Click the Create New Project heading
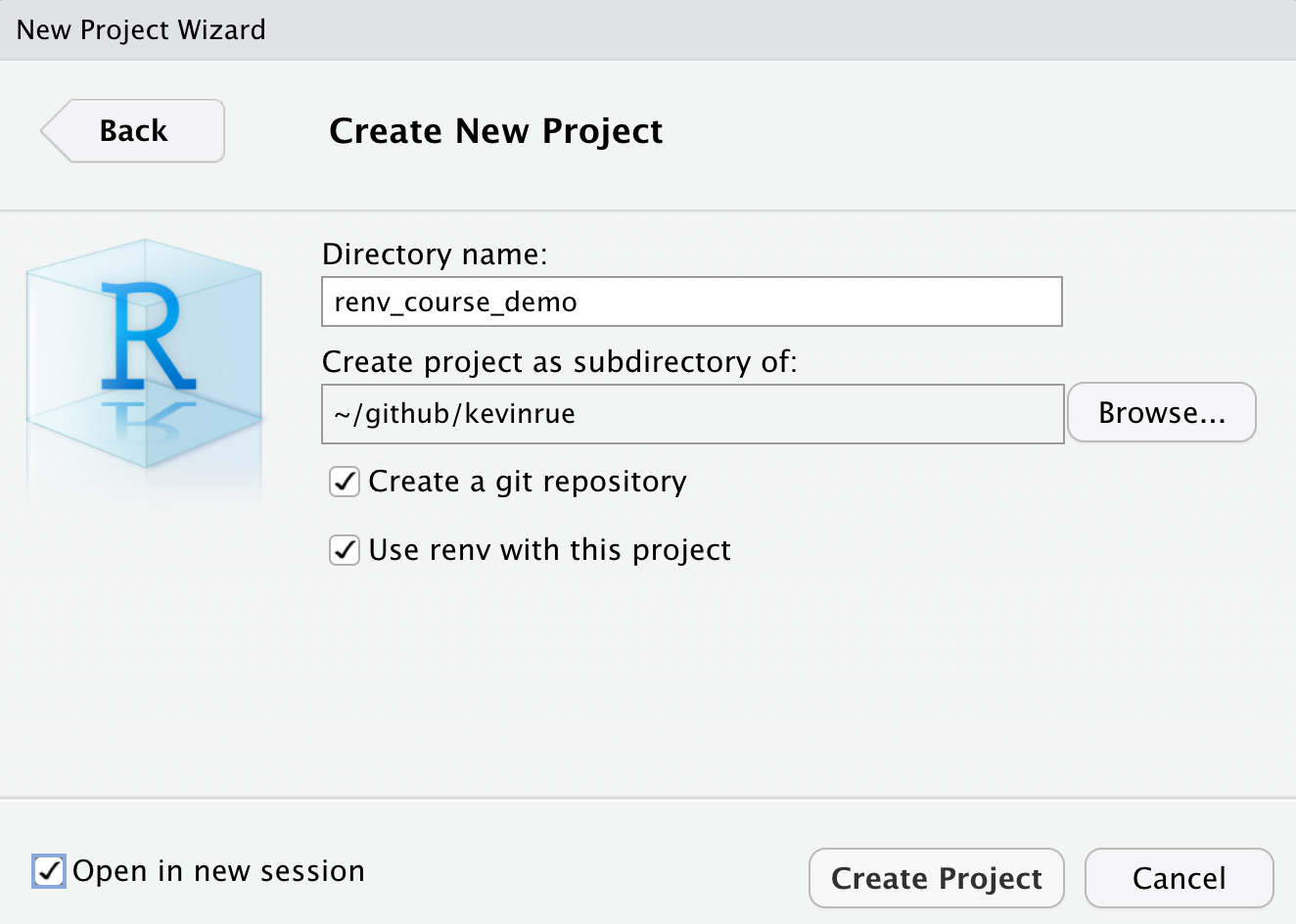This screenshot has height=924, width=1296. 495,131
